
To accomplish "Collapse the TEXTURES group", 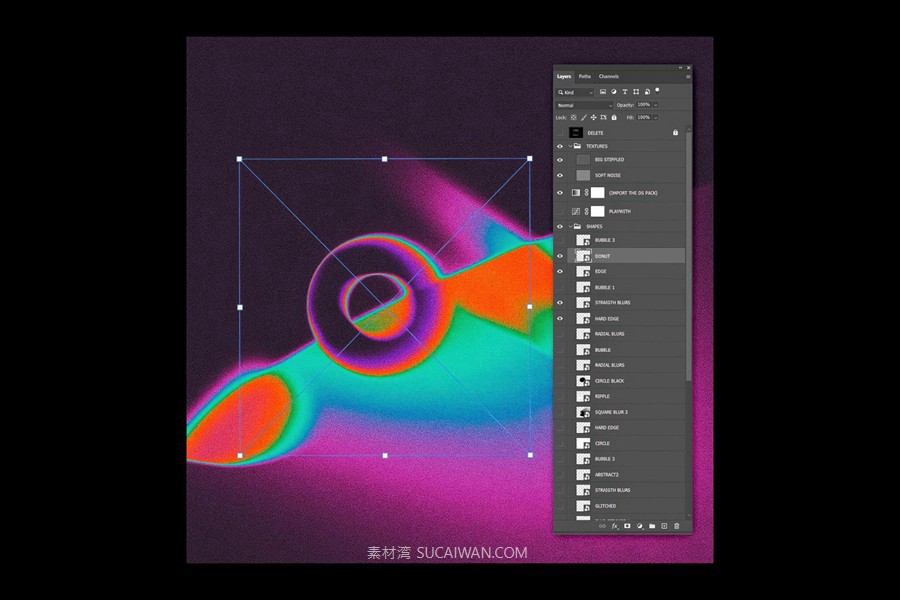I will coord(569,146).
